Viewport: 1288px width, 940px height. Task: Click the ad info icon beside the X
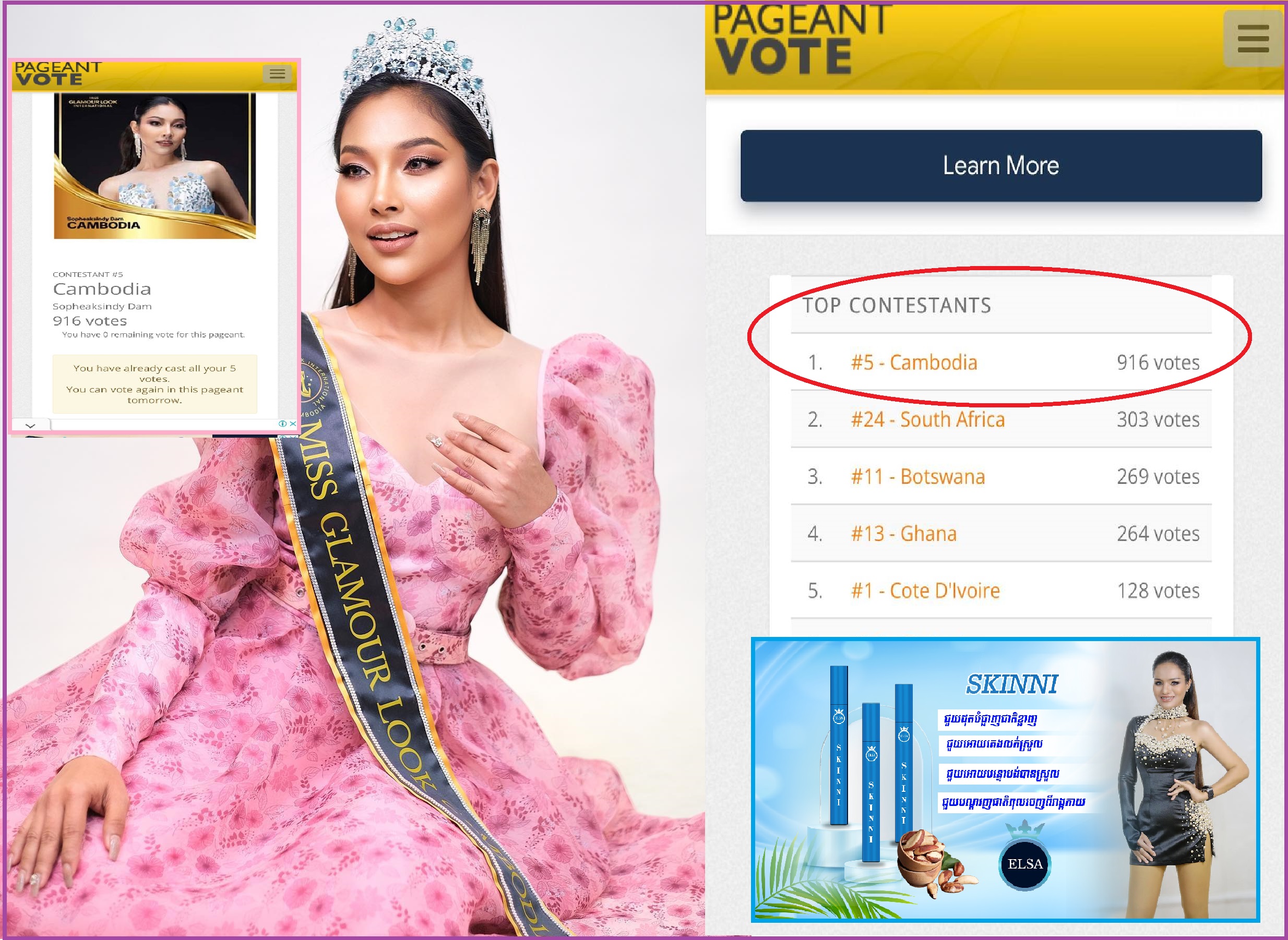(282, 424)
